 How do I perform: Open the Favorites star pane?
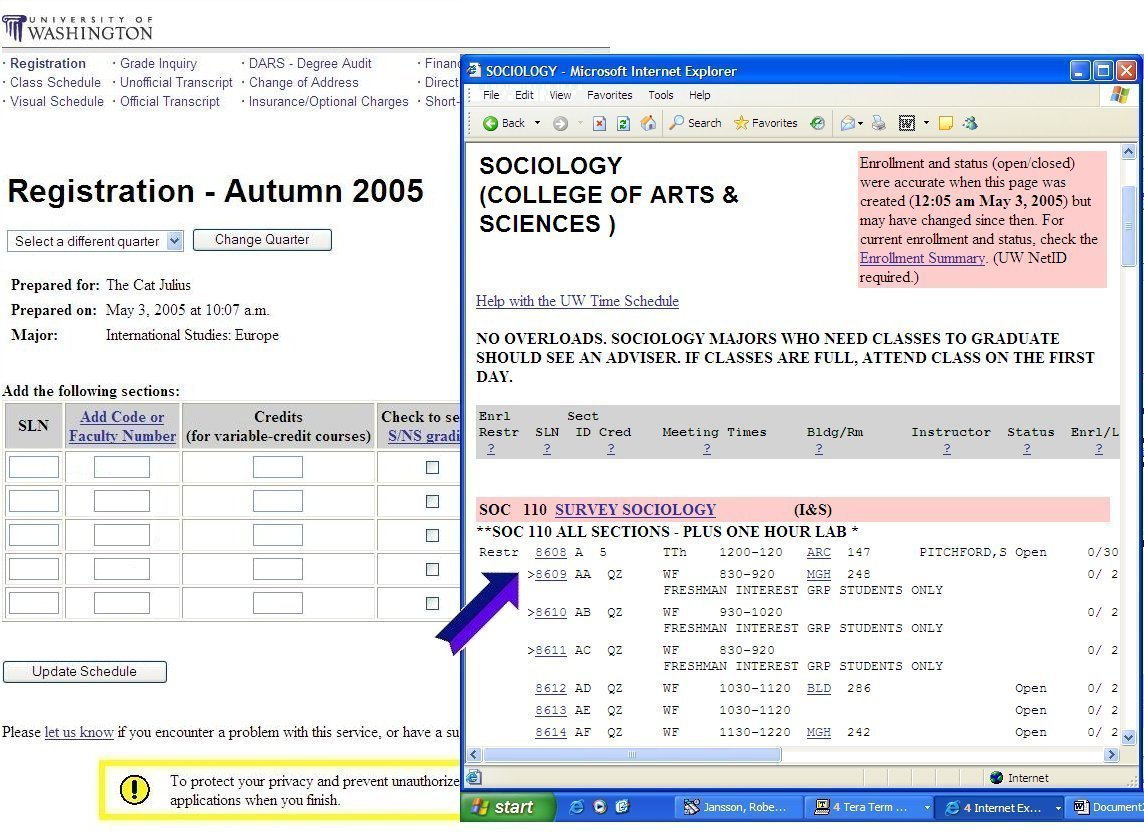(x=765, y=123)
